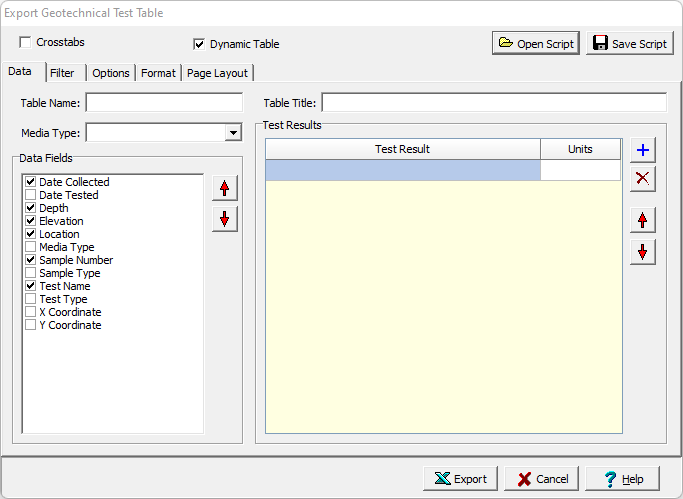Screen dimensions: 683x499
Task: Click into the Table Name field
Action: (164, 103)
